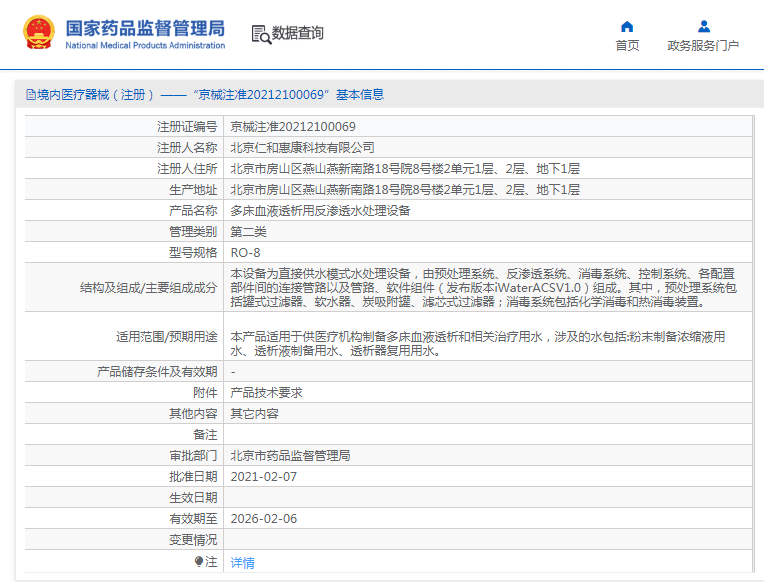Click the 变更情况 row label
The image size is (764, 582).
pyautogui.click(x=193, y=540)
